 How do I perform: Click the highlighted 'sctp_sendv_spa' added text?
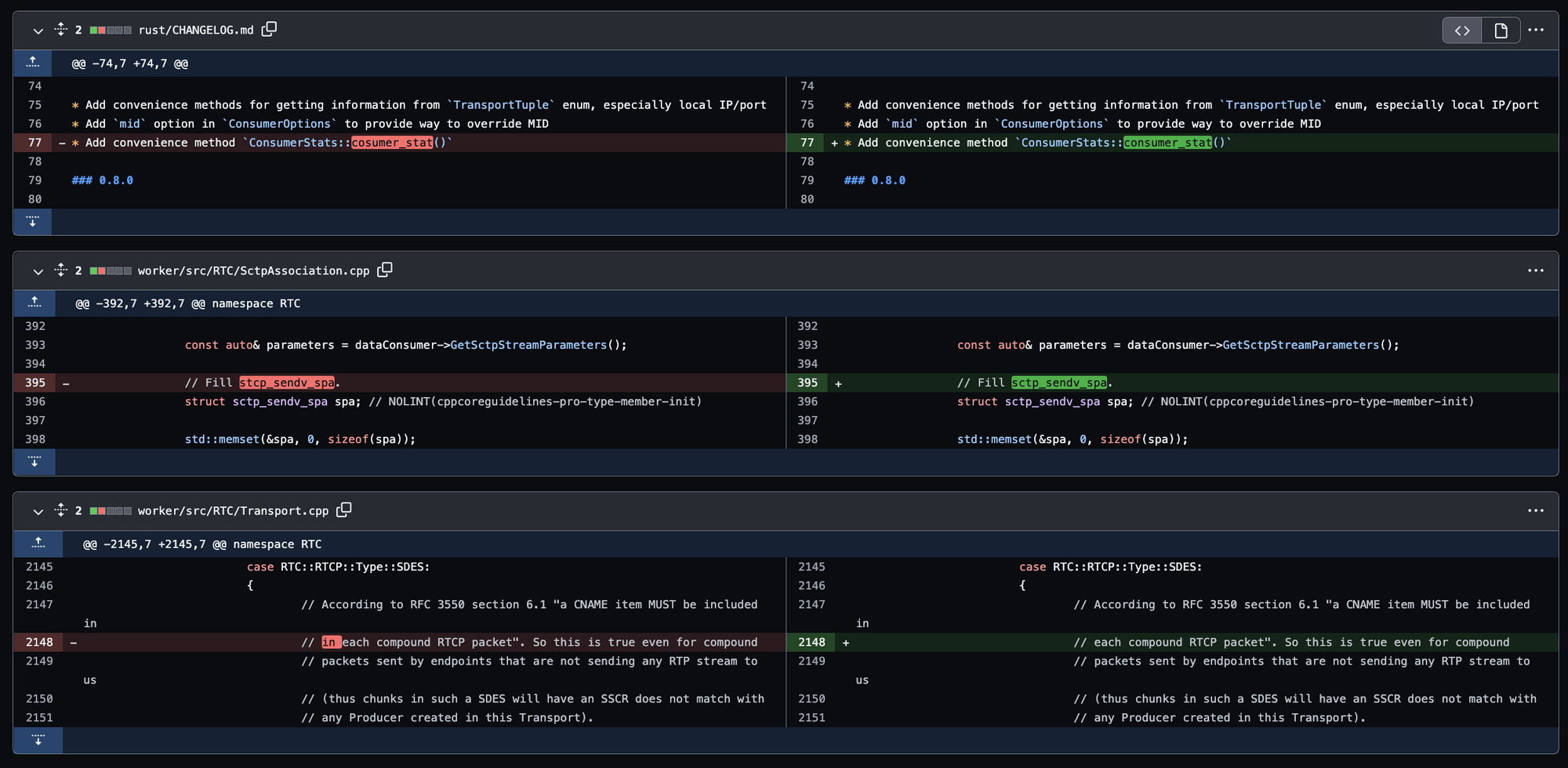(x=1059, y=382)
